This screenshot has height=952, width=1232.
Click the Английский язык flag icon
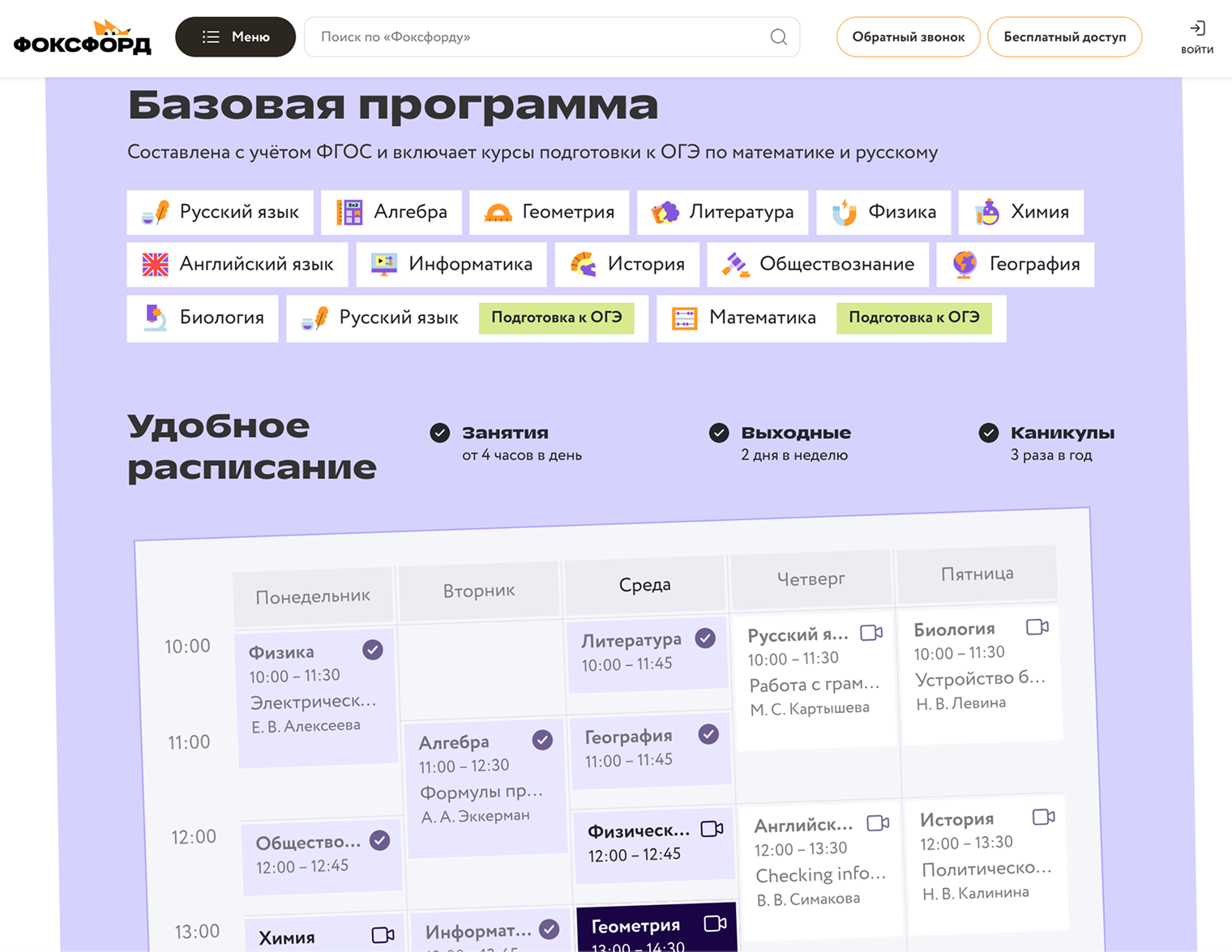pyautogui.click(x=155, y=264)
